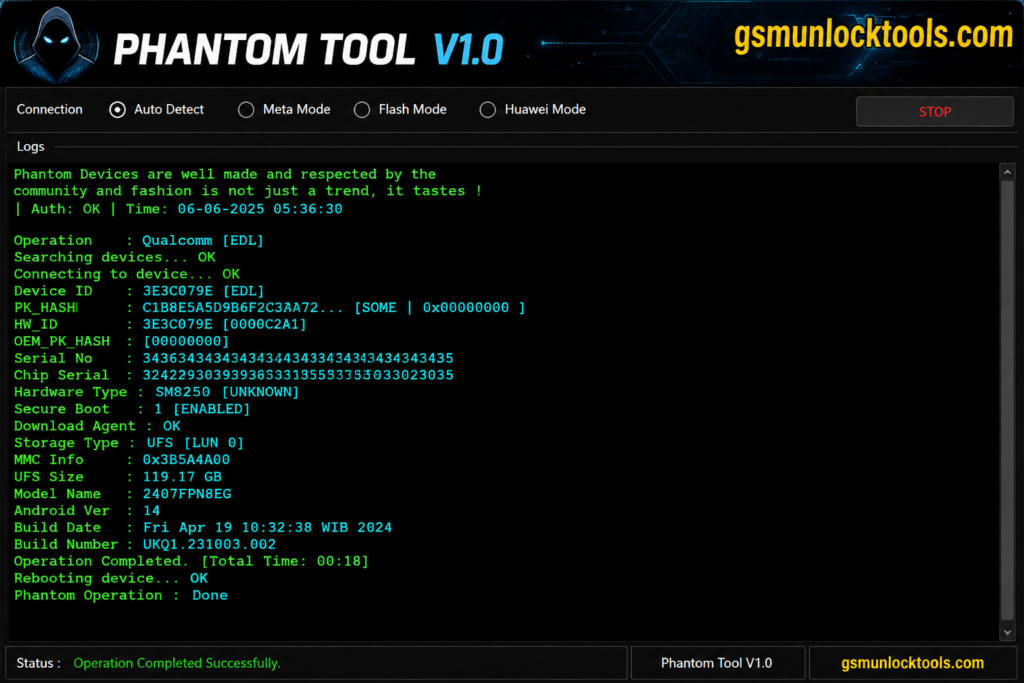Click the Build Number UKQ1.231003.002 line
The image size is (1024, 683).
(145, 545)
